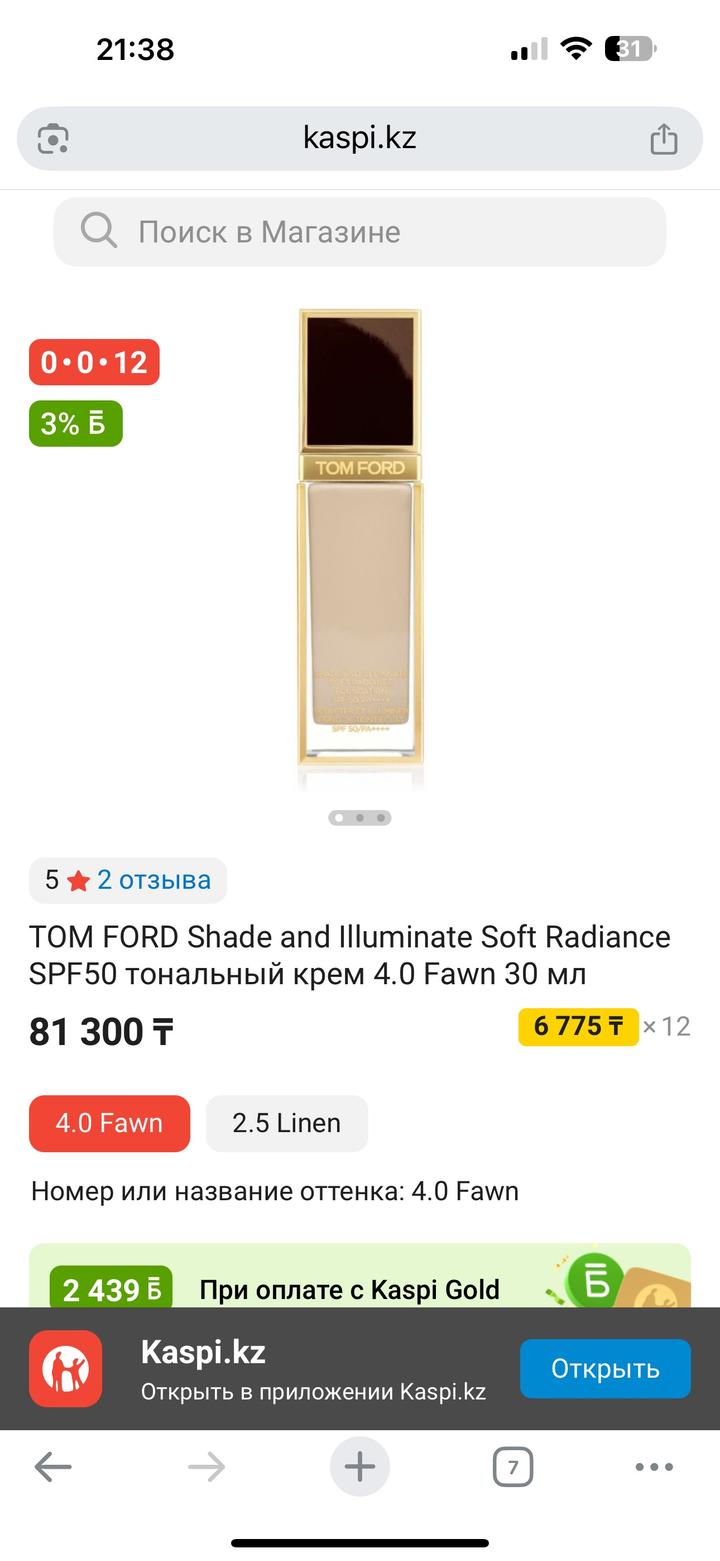Tap the kaspi.kz address bar
The width and height of the screenshot is (720, 1561).
click(360, 138)
